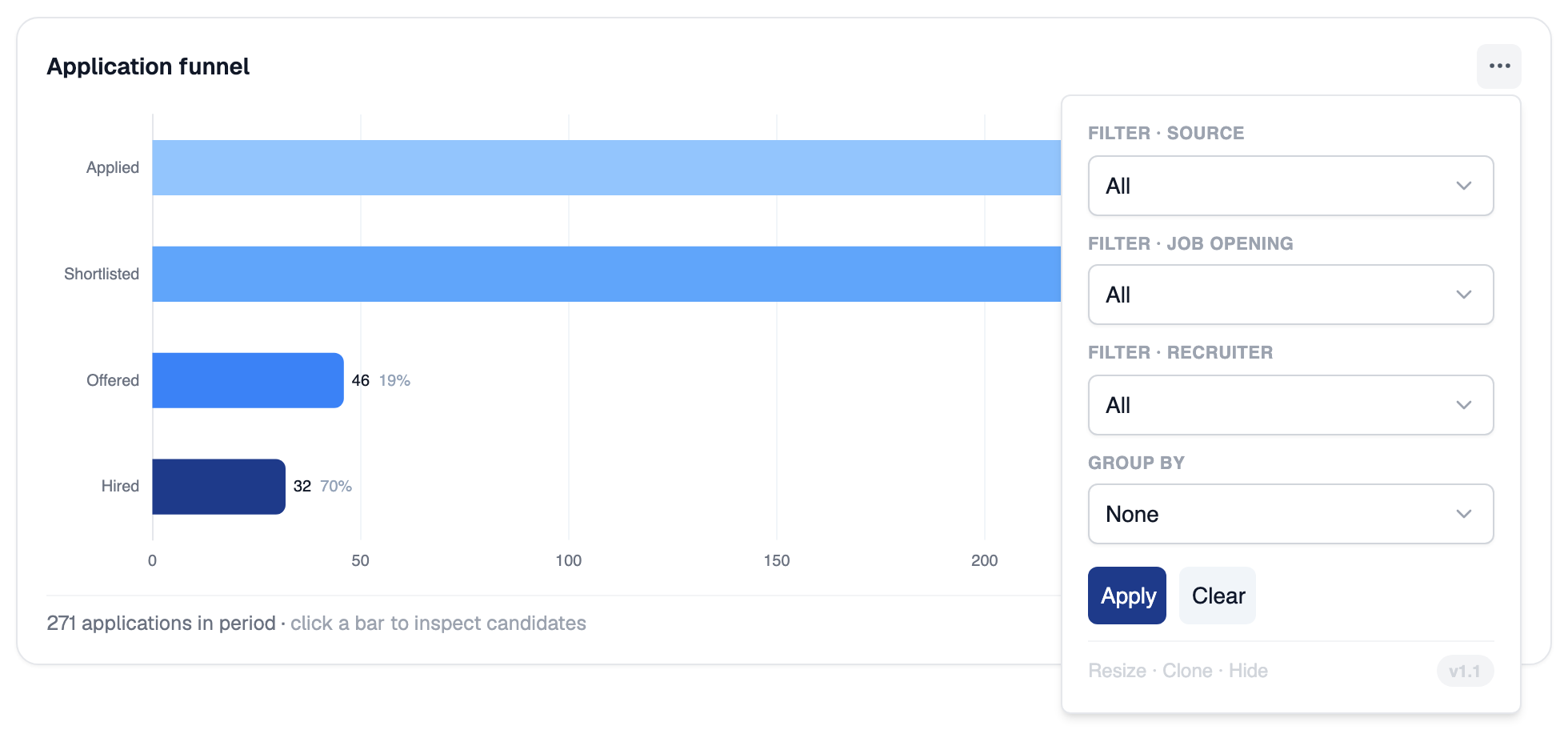Click the '46' value label on Offered
1568x730 pixels.
click(x=361, y=380)
